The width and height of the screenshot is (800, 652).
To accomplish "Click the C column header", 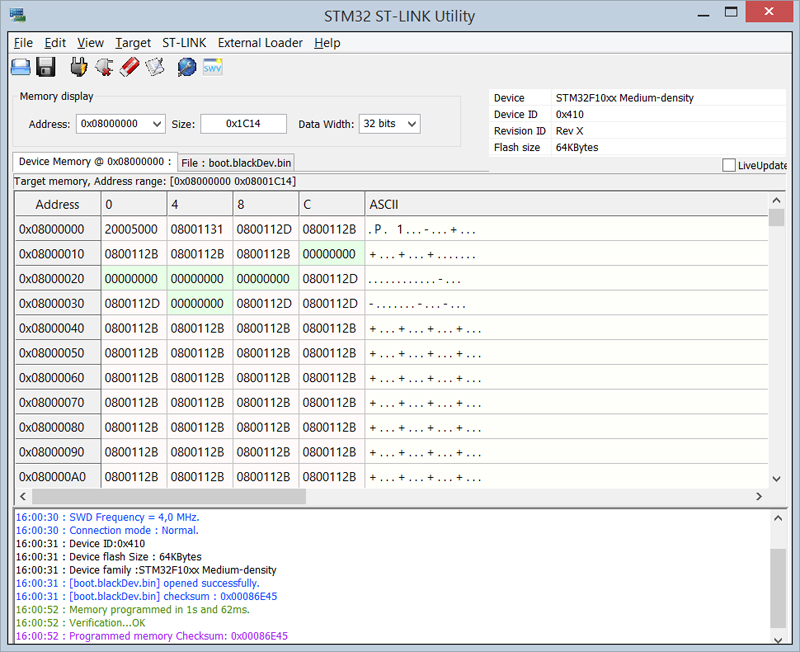I will tap(332, 205).
